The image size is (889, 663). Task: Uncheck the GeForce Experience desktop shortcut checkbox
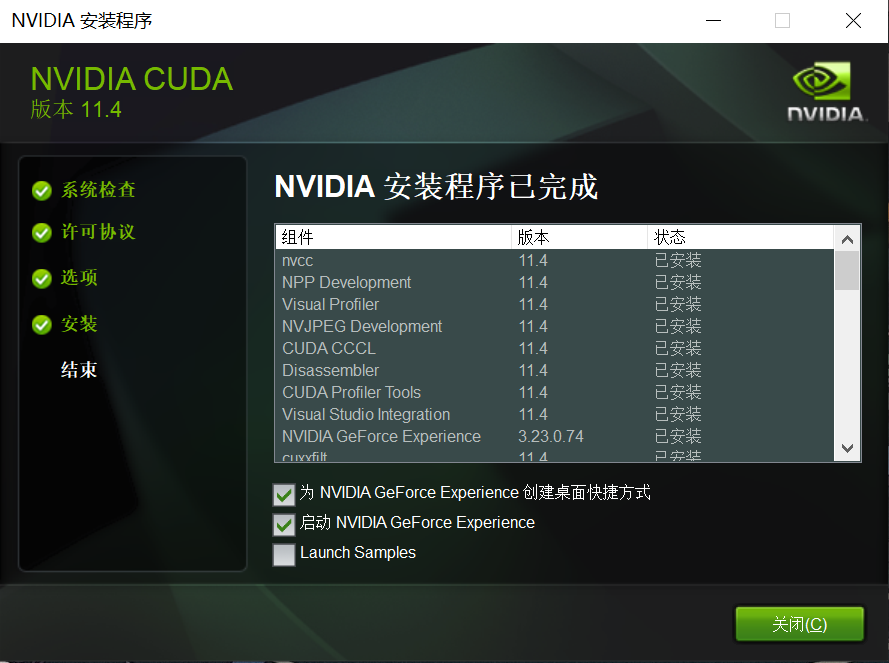(x=283, y=494)
